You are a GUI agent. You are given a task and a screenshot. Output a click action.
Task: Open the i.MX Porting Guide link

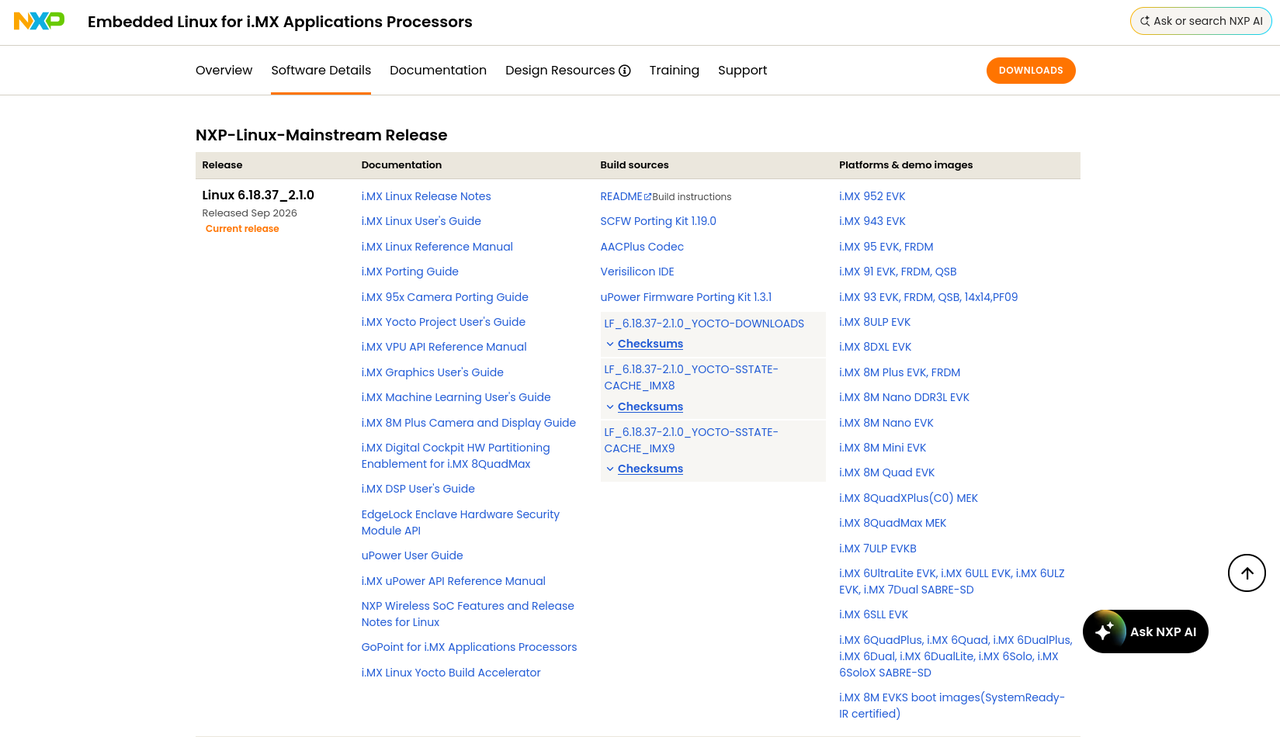point(410,272)
